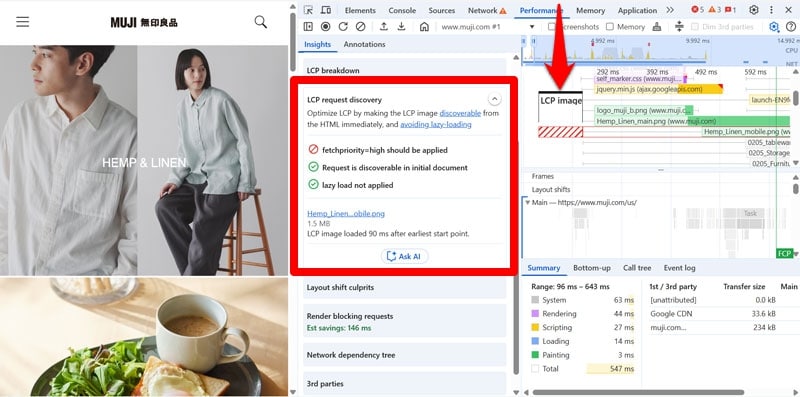800x397 pixels.
Task: Toggle the Performance sidebar panel icon
Action: [308, 27]
